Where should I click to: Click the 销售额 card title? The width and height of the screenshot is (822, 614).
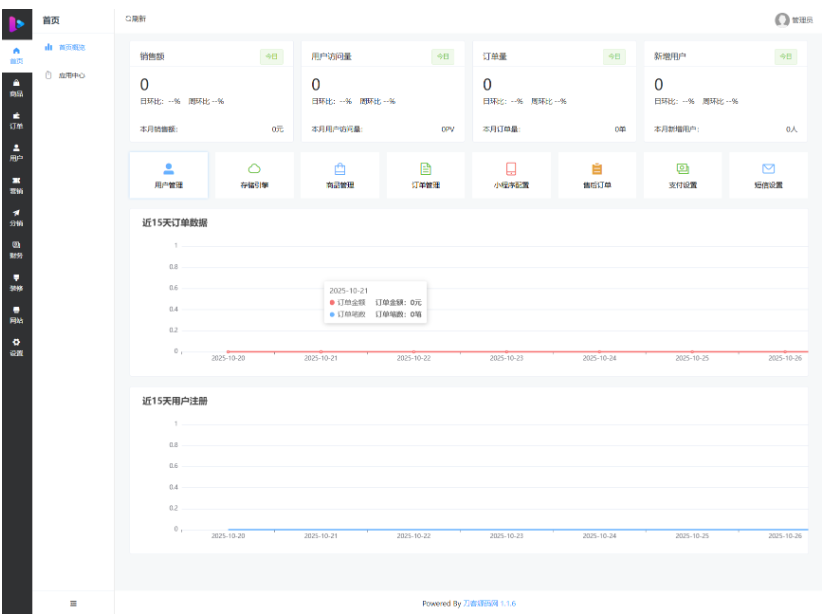[x=152, y=57]
